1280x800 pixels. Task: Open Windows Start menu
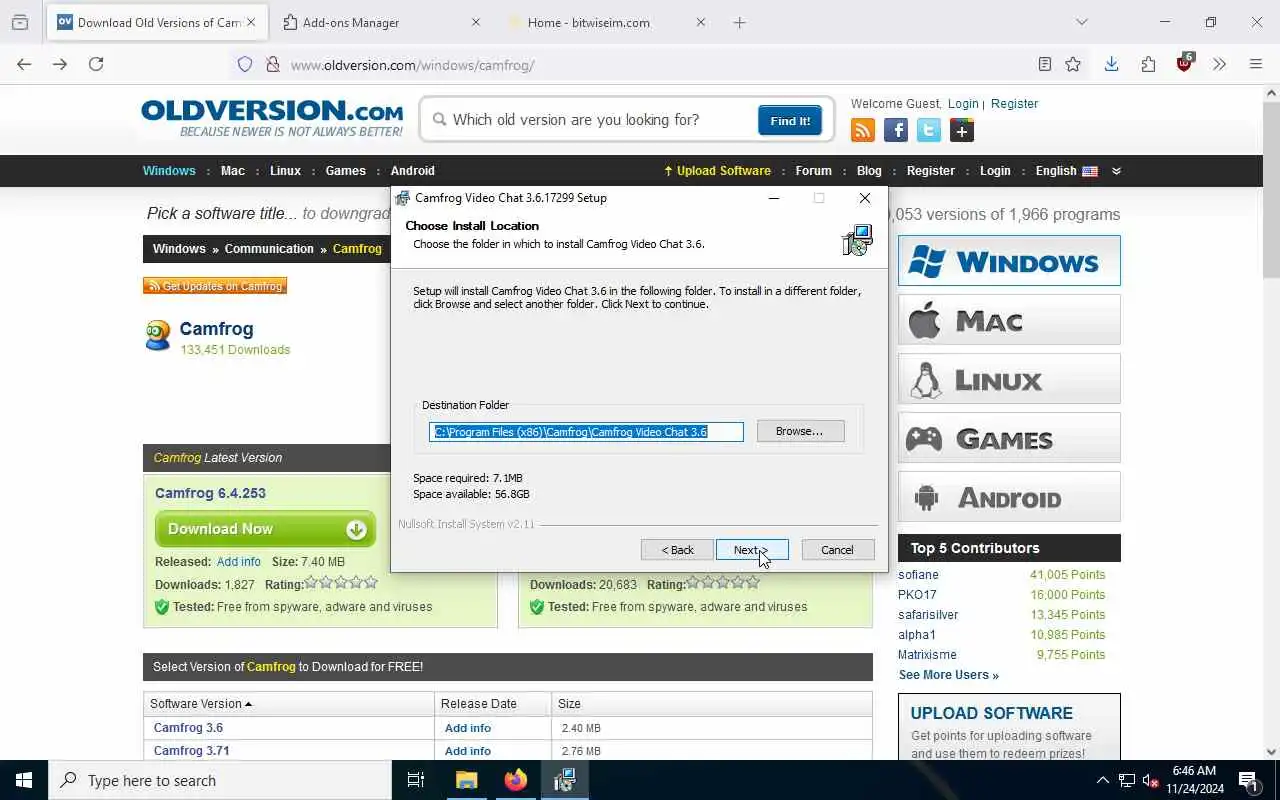pyautogui.click(x=24, y=780)
